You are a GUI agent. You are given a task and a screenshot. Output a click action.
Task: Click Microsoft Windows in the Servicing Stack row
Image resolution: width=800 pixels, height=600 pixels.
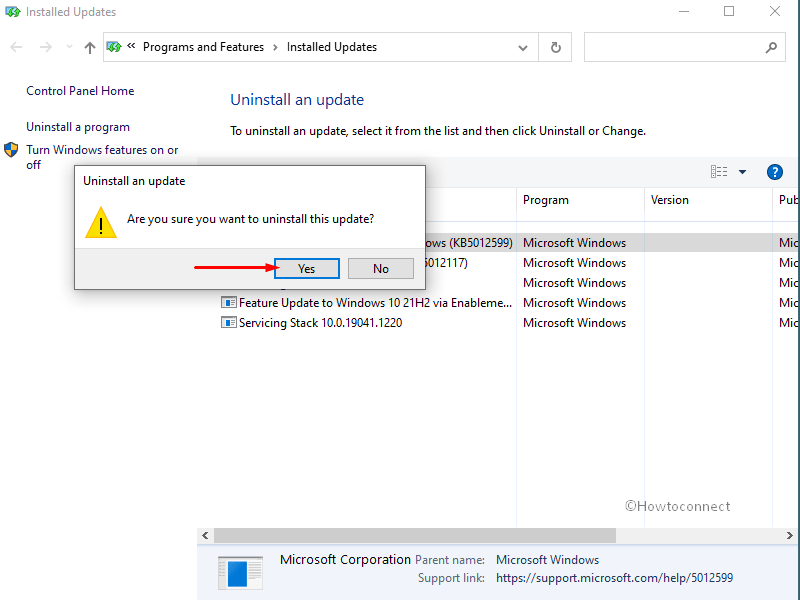click(x=574, y=323)
